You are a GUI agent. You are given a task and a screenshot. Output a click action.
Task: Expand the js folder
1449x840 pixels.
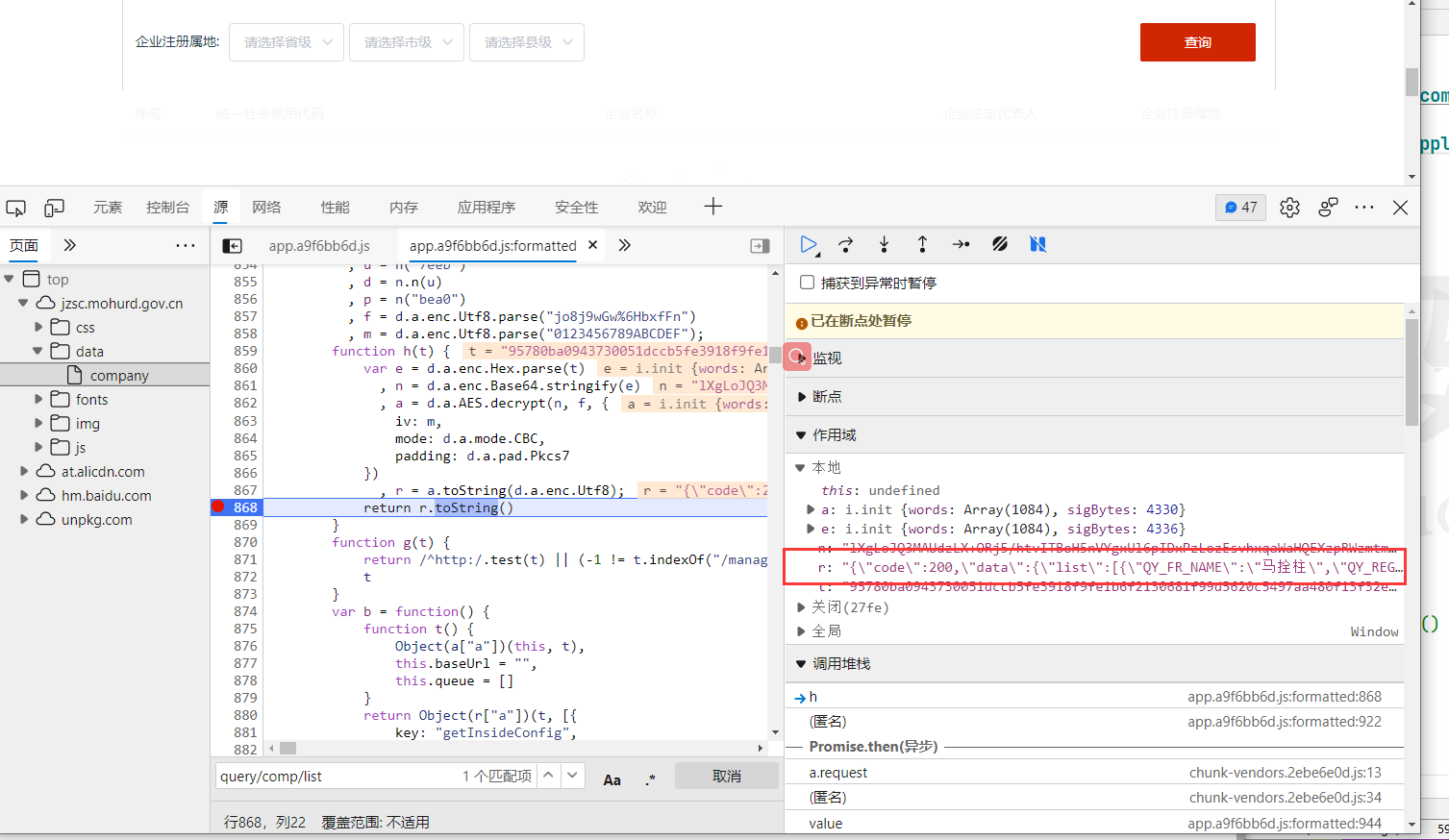38,447
